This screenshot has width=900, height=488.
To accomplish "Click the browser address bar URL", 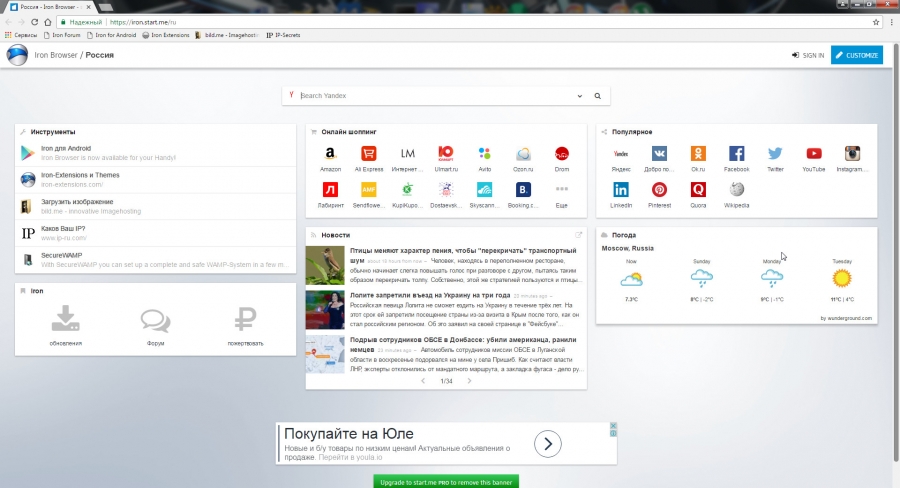I will coord(142,22).
